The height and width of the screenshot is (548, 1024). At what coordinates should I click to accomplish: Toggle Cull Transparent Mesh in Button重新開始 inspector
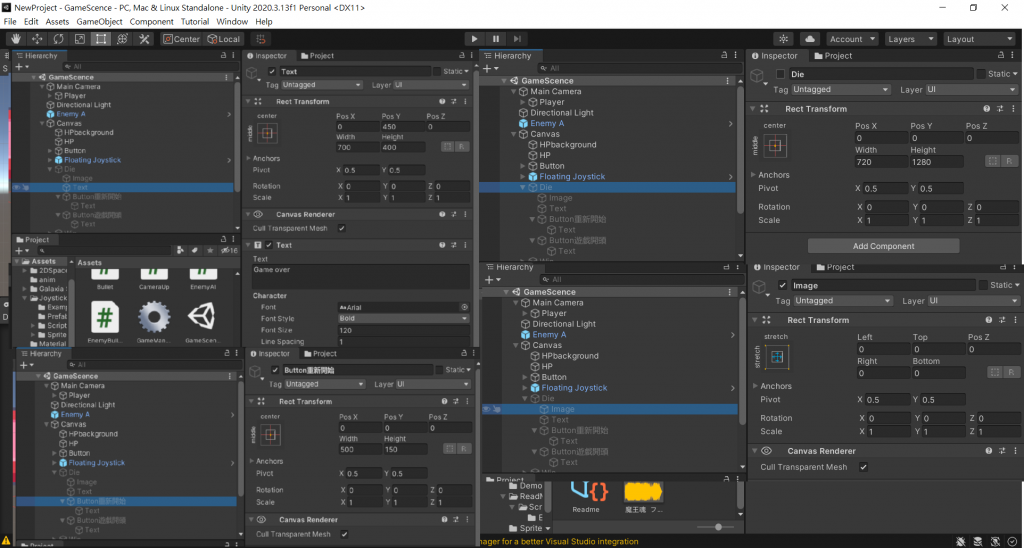point(344,534)
